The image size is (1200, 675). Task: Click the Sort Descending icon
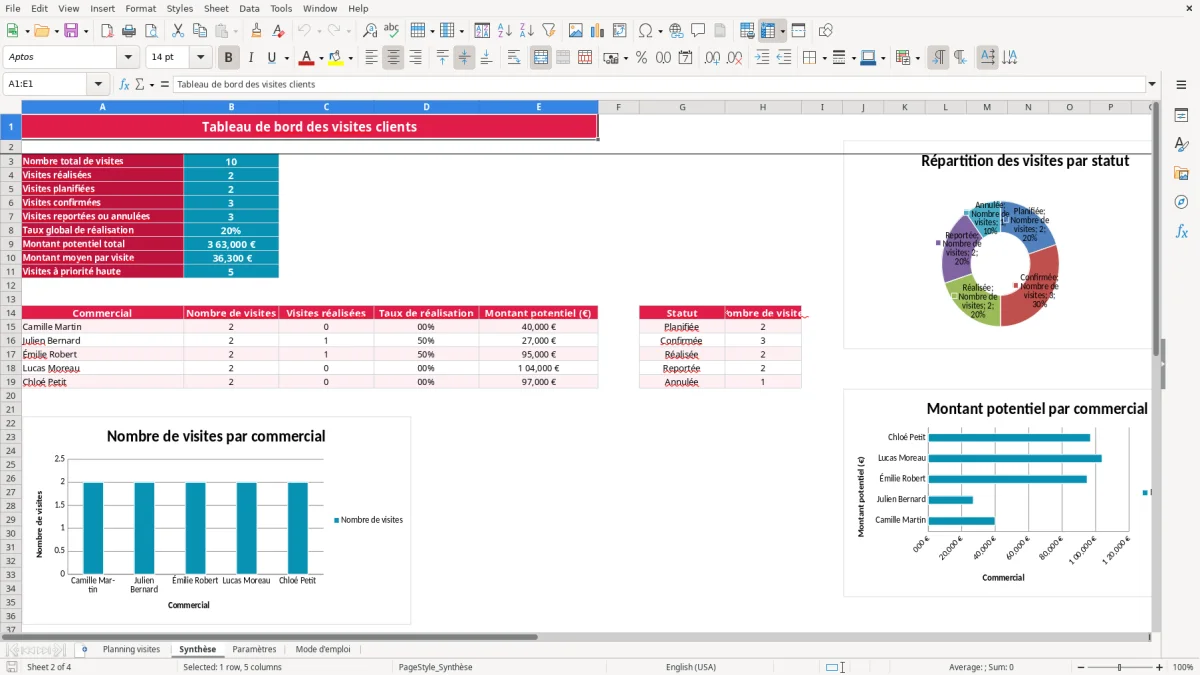click(527, 31)
